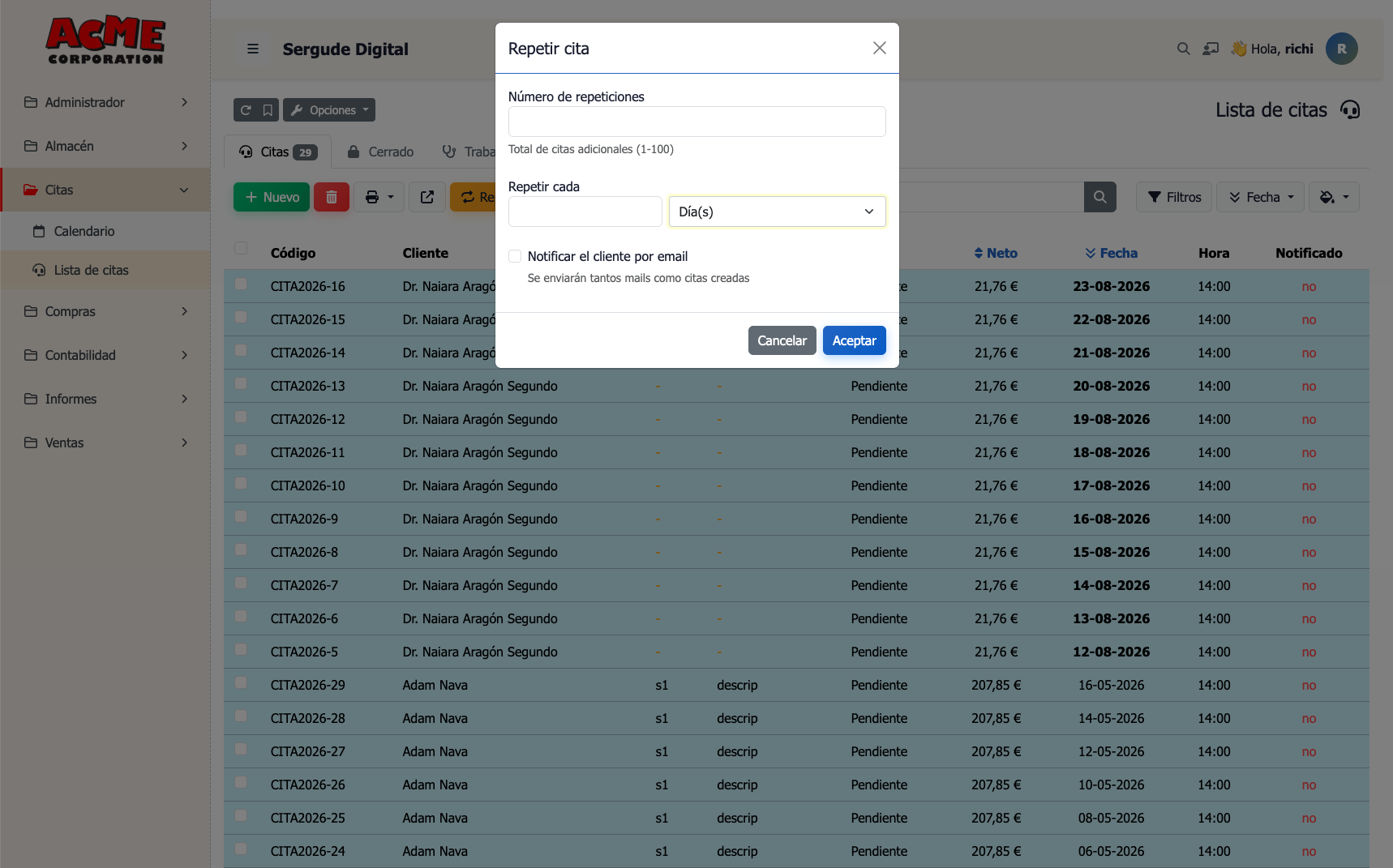Image resolution: width=1393 pixels, height=868 pixels.
Task: Open Calendario in the sidebar
Action: pyautogui.click(x=84, y=231)
